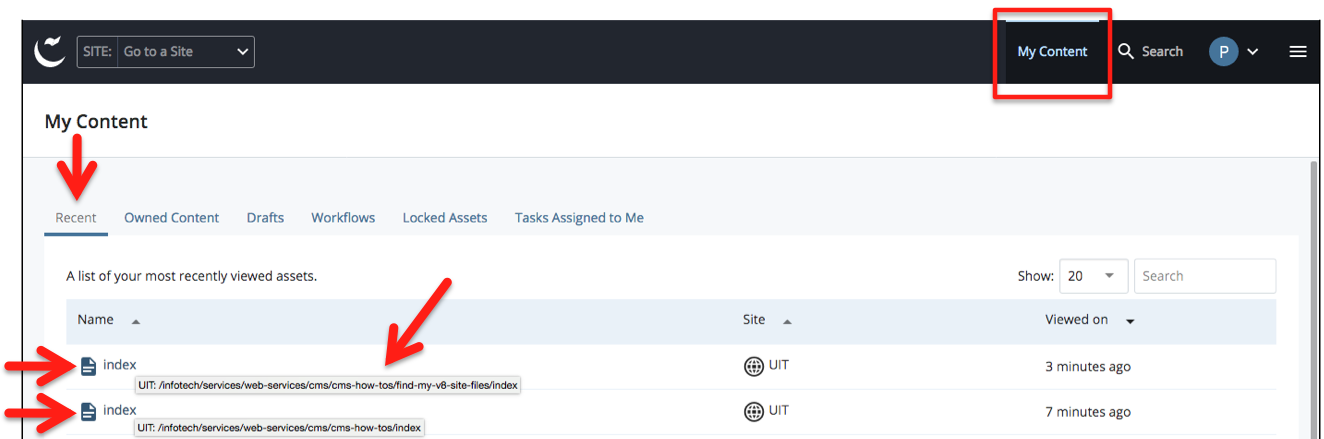
Task: Click globe icon in second UIT row
Action: coord(754,411)
